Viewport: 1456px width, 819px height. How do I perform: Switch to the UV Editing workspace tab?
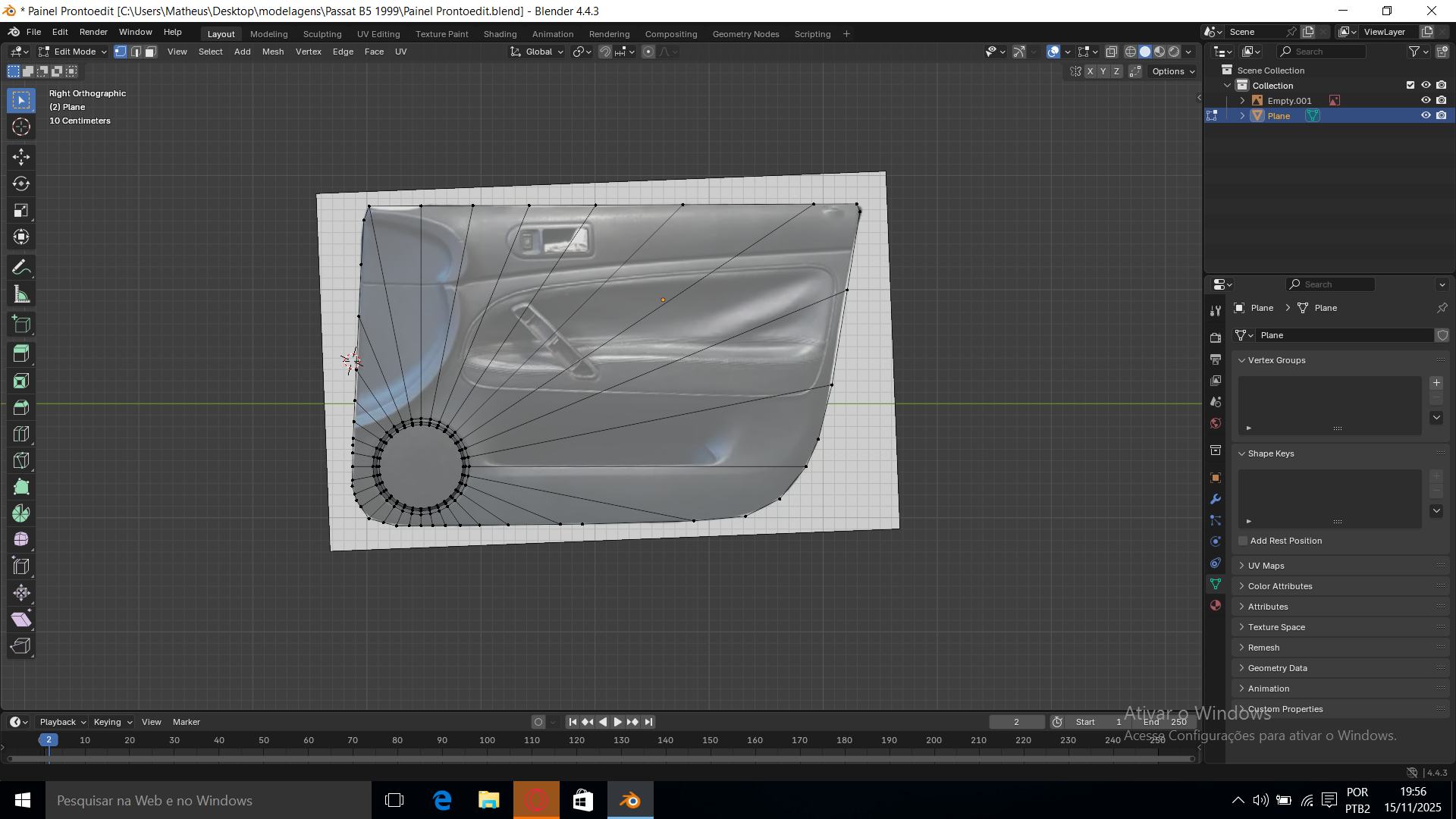378,34
